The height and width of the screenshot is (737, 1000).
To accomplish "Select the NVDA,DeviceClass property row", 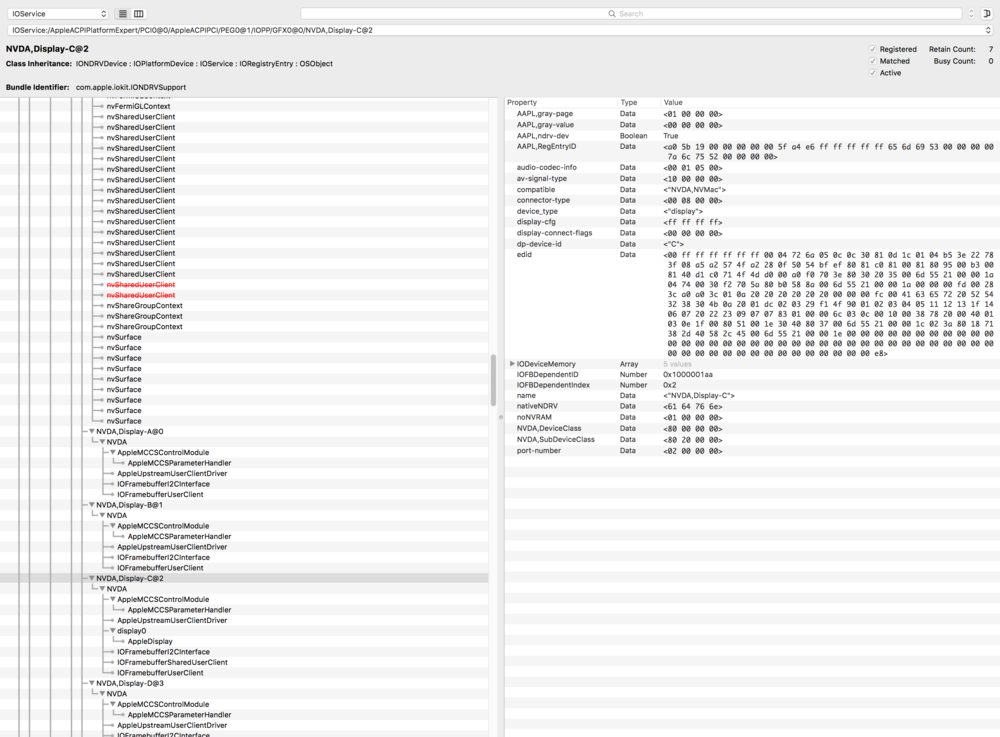I will click(752, 428).
